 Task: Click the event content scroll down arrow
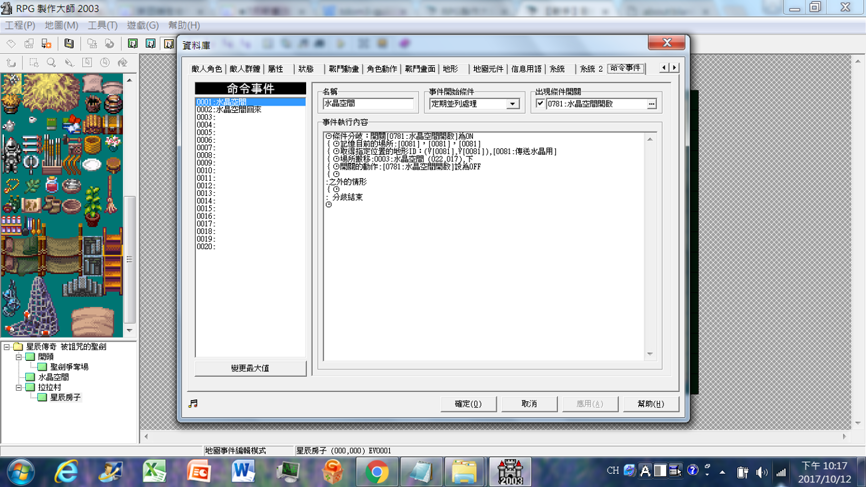[650, 354]
